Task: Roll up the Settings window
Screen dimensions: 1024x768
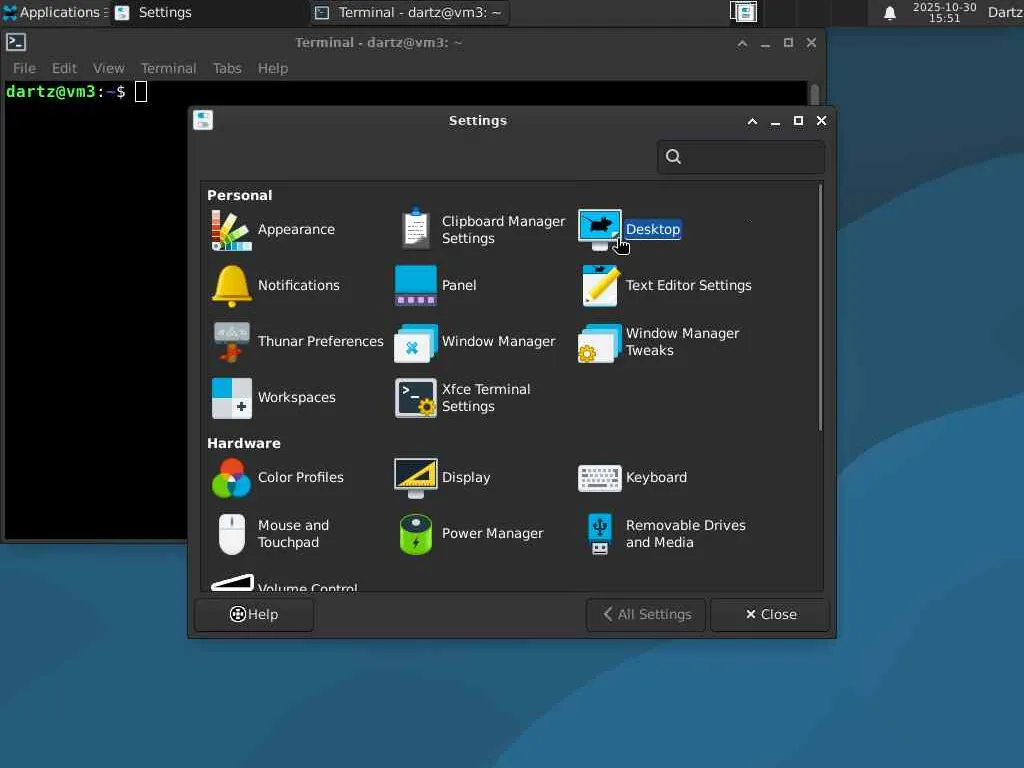Action: tap(752, 121)
